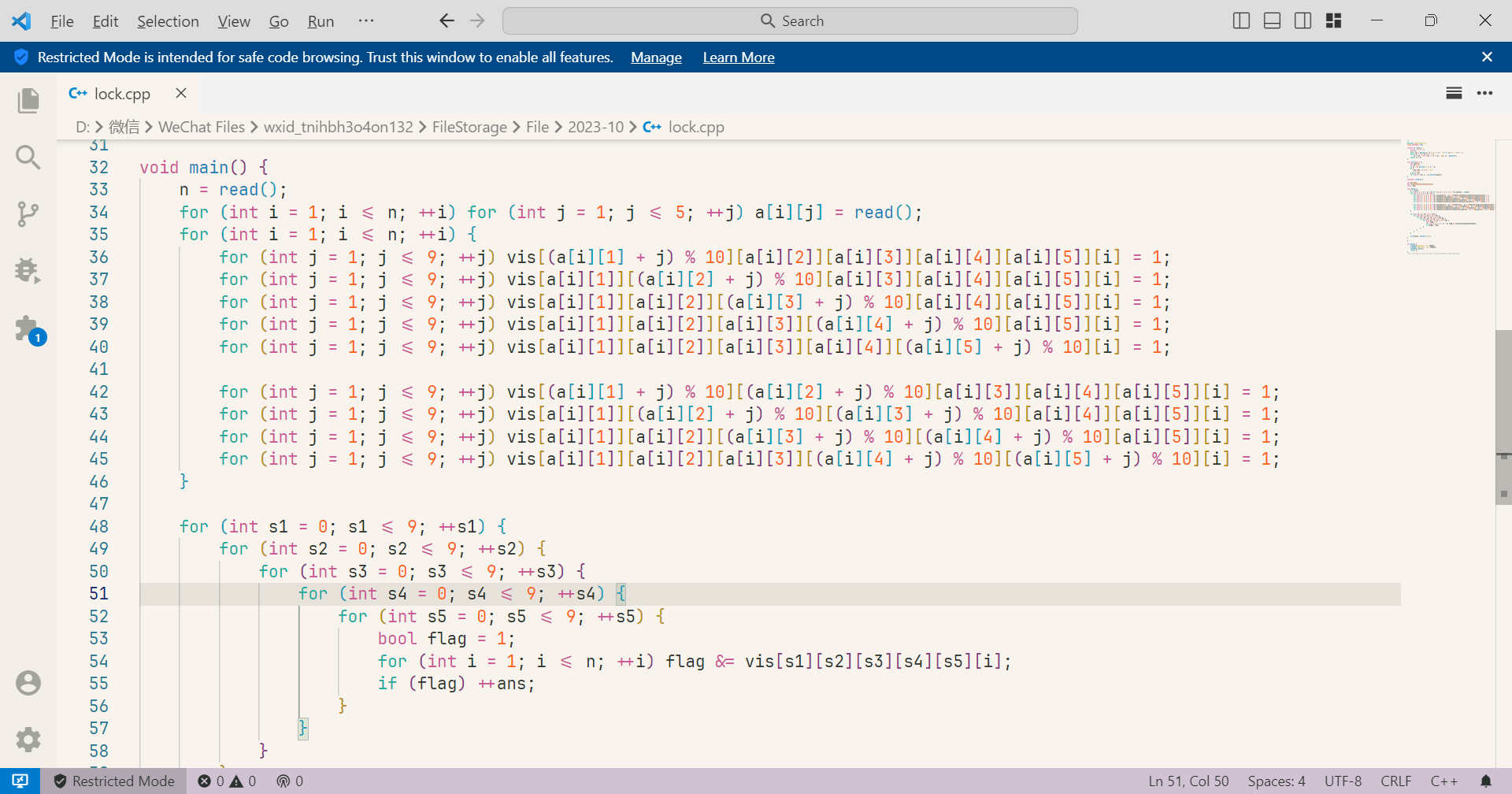Image resolution: width=1512 pixels, height=794 pixels.
Task: Click the Manage link in banner
Action: pos(656,58)
